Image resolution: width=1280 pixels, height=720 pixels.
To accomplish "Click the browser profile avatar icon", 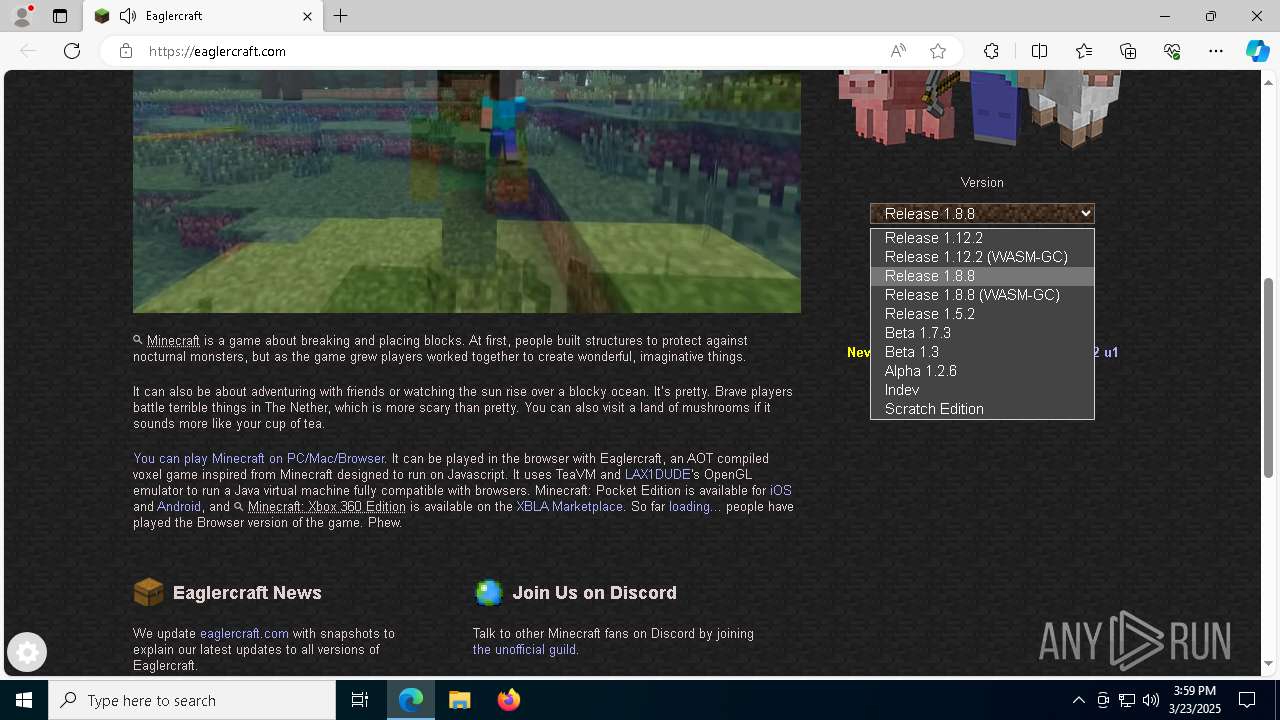I will [x=22, y=16].
